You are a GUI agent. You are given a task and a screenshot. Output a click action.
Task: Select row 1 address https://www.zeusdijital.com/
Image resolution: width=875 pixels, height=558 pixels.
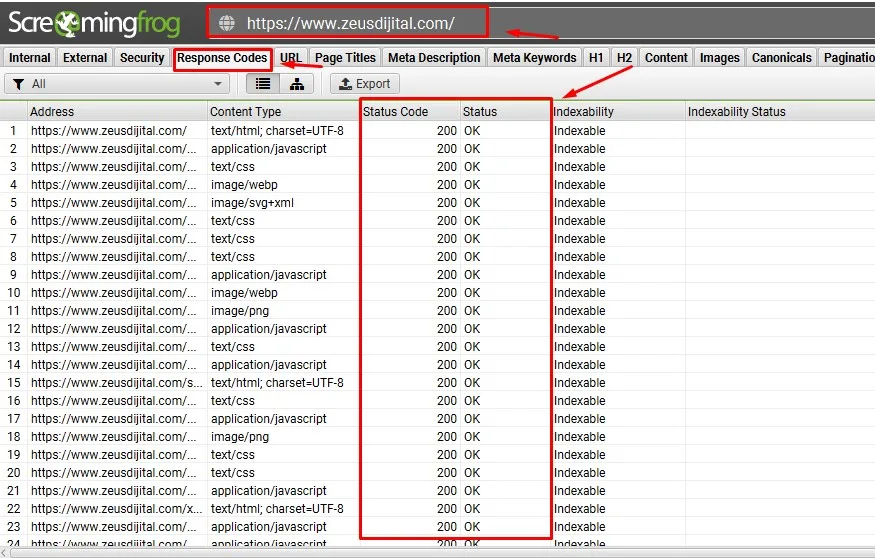tap(109, 131)
